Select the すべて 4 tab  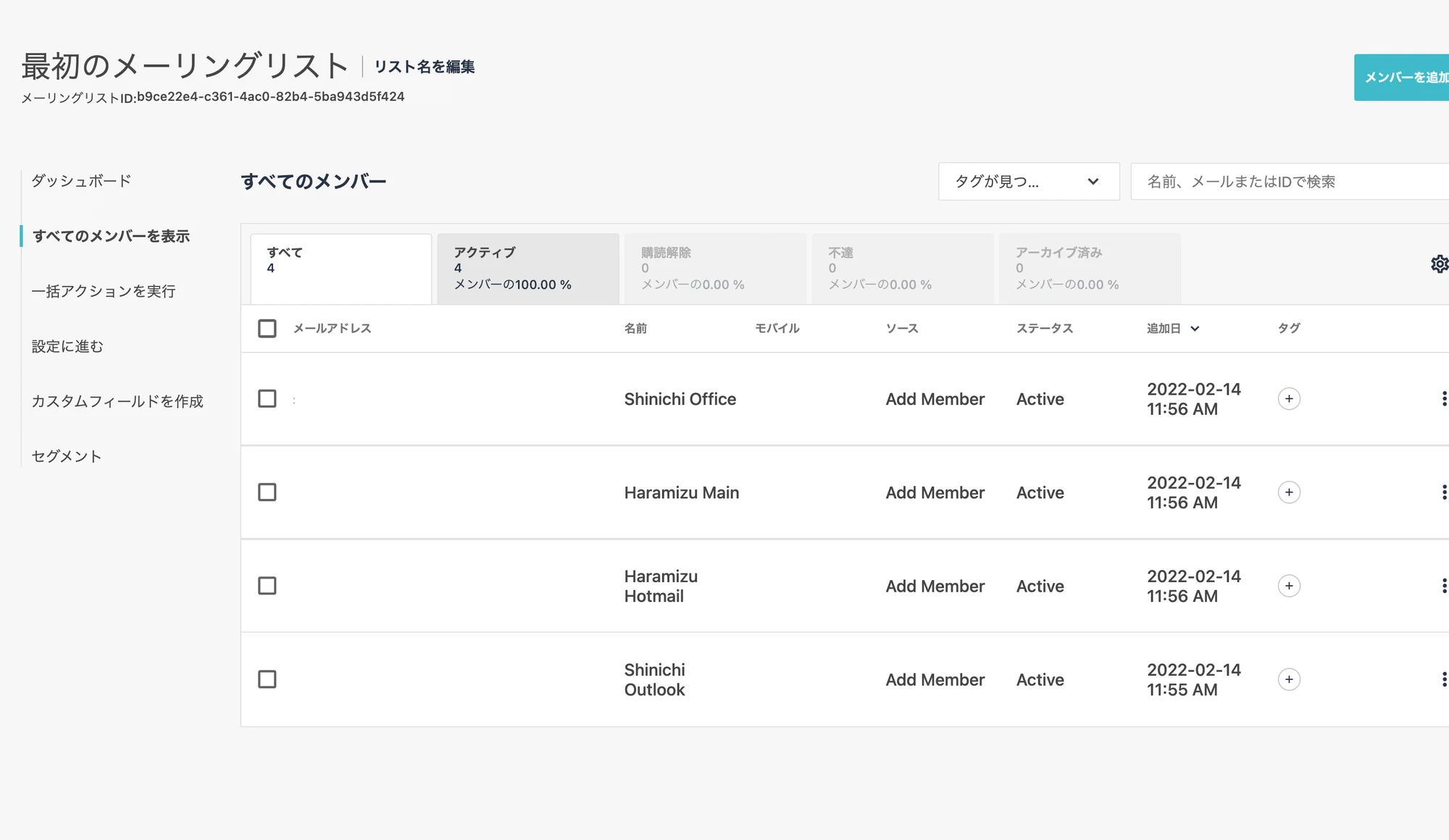(x=341, y=269)
